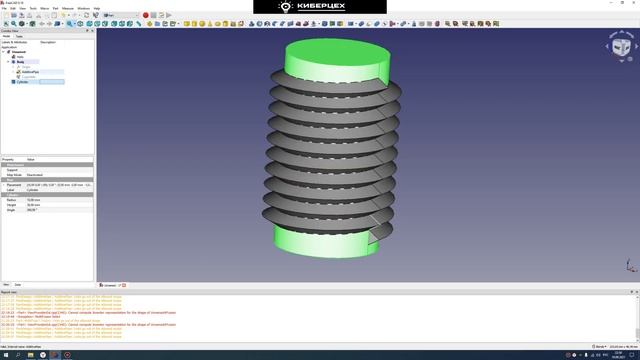This screenshot has width=640, height=360.
Task: Expand the AdditivePipe tree node
Action: coord(13,72)
